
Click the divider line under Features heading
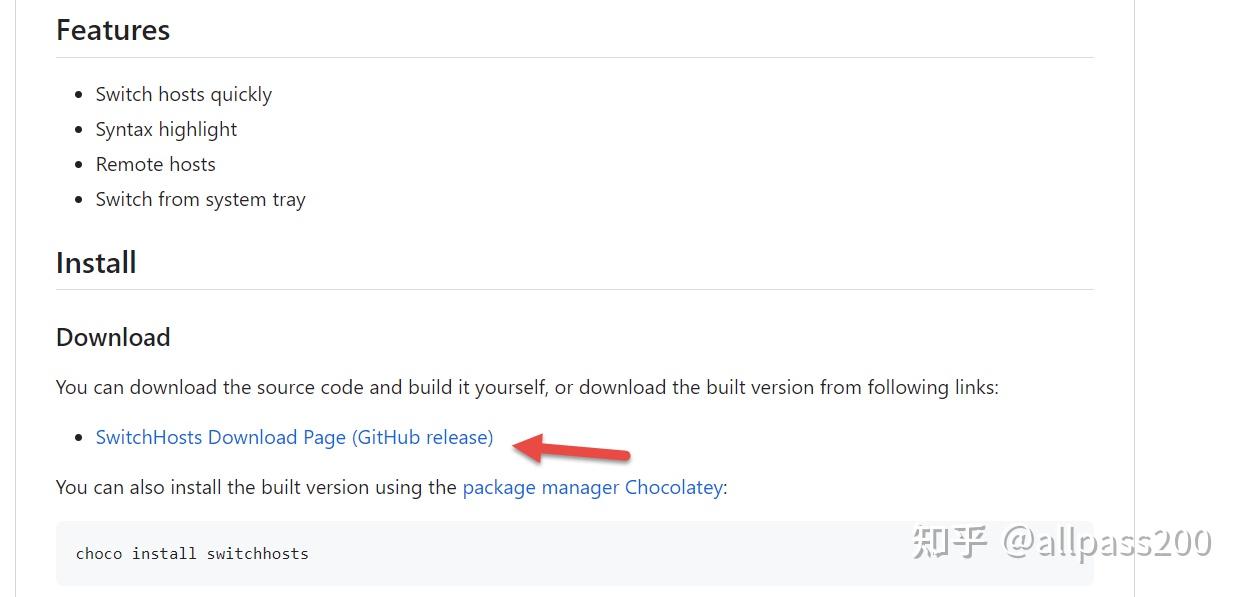(575, 57)
